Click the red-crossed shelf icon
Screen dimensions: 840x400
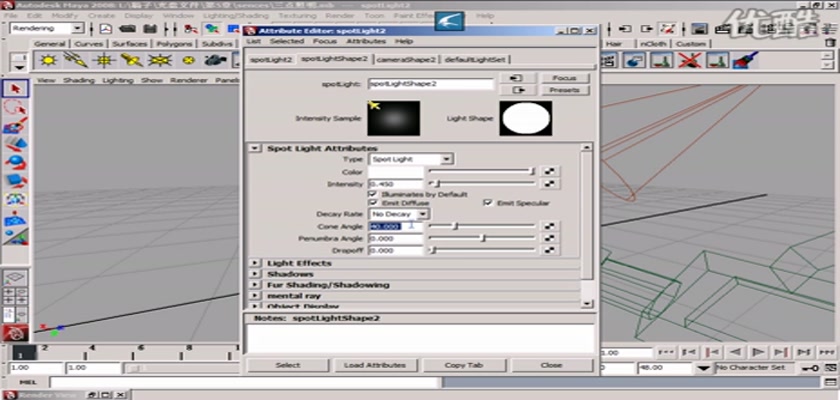tap(690, 59)
